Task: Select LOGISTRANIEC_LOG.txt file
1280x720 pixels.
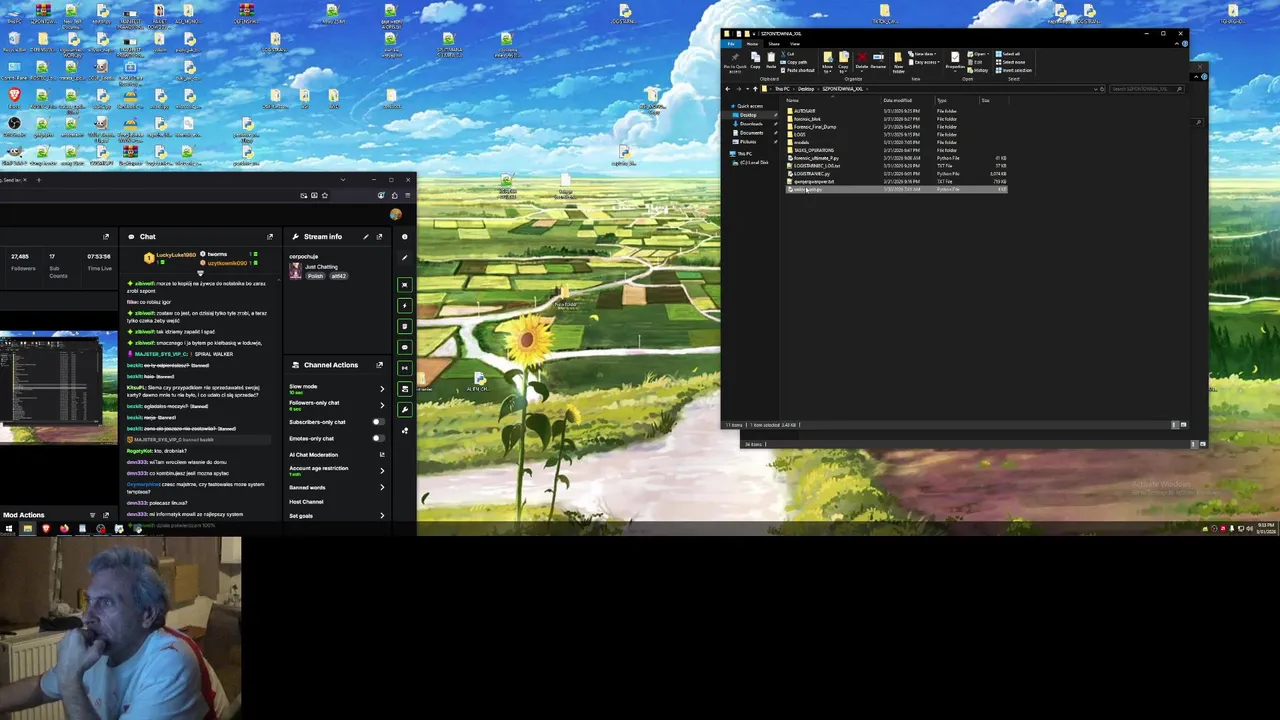Action: (x=814, y=166)
